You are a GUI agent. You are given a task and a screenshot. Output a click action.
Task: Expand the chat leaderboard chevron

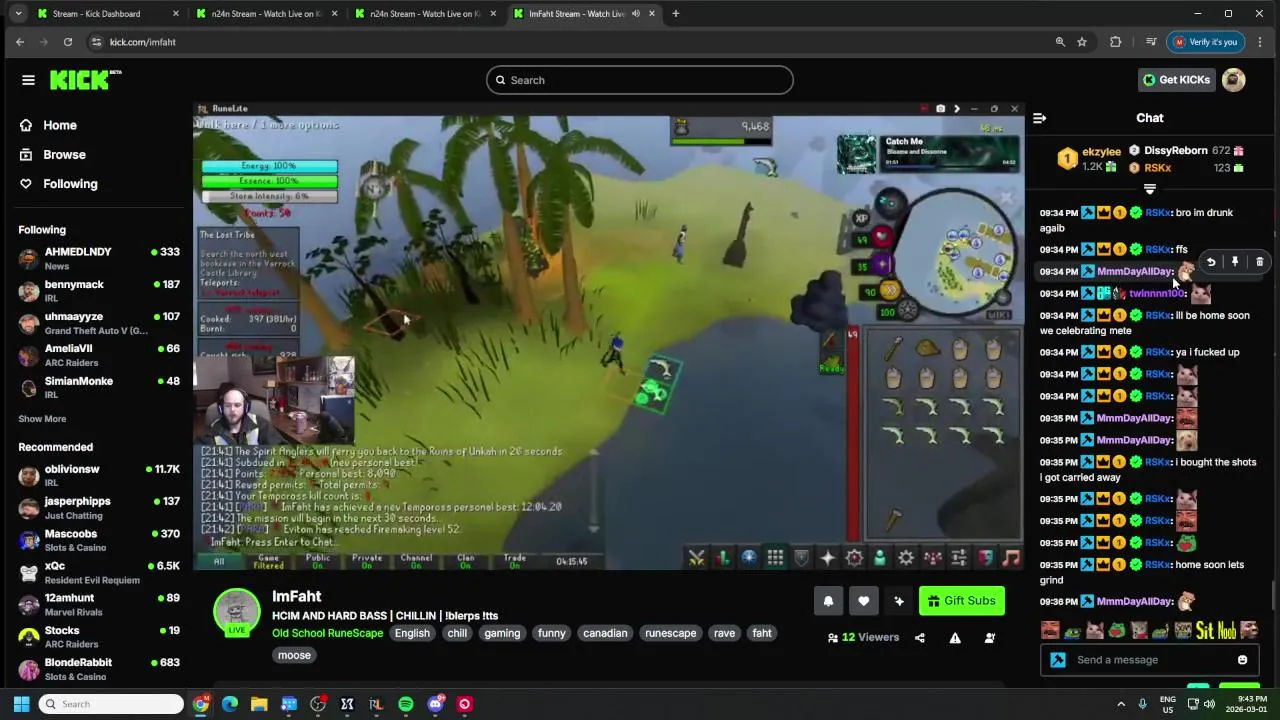[1150, 189]
